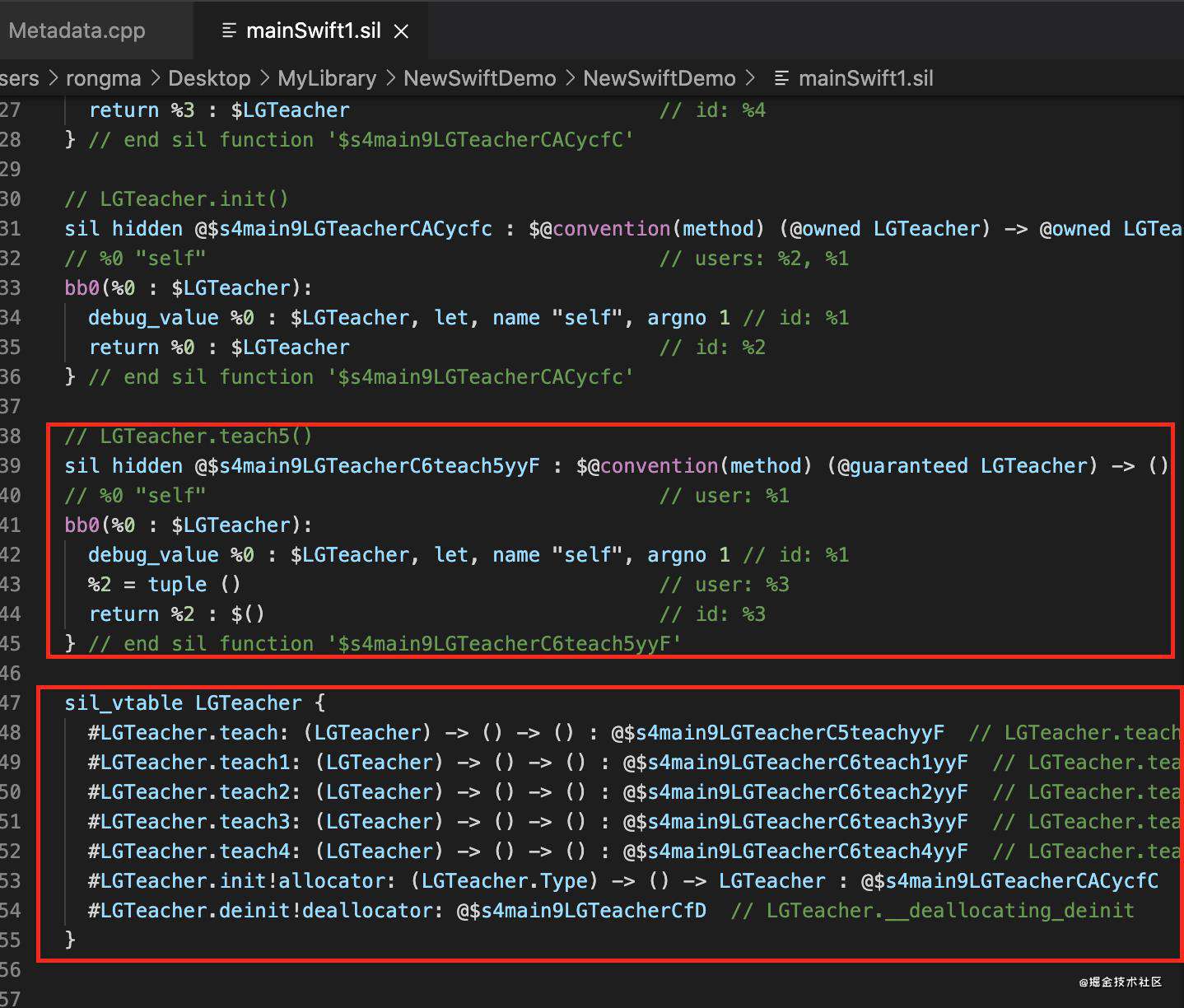Click the comment '// LGTeacher.teach5()'
This screenshot has height=1008, width=1184.
tap(189, 436)
